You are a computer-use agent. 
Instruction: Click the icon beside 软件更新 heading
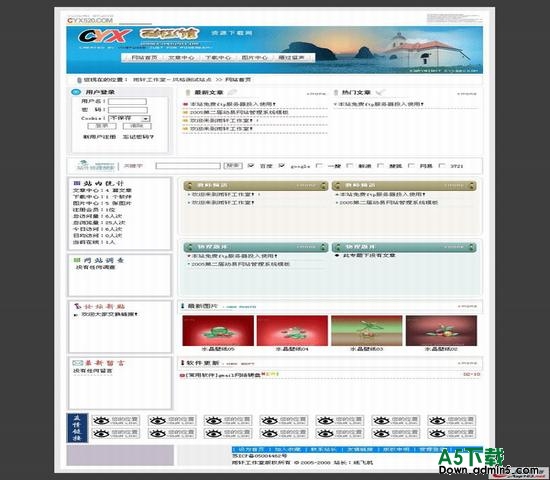[x=182, y=362]
